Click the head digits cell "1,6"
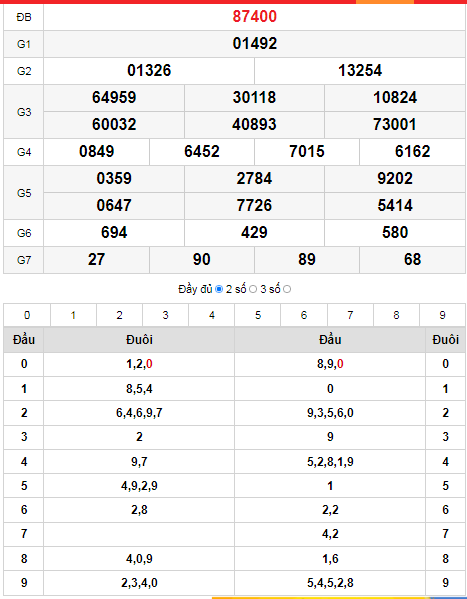 click(330, 559)
